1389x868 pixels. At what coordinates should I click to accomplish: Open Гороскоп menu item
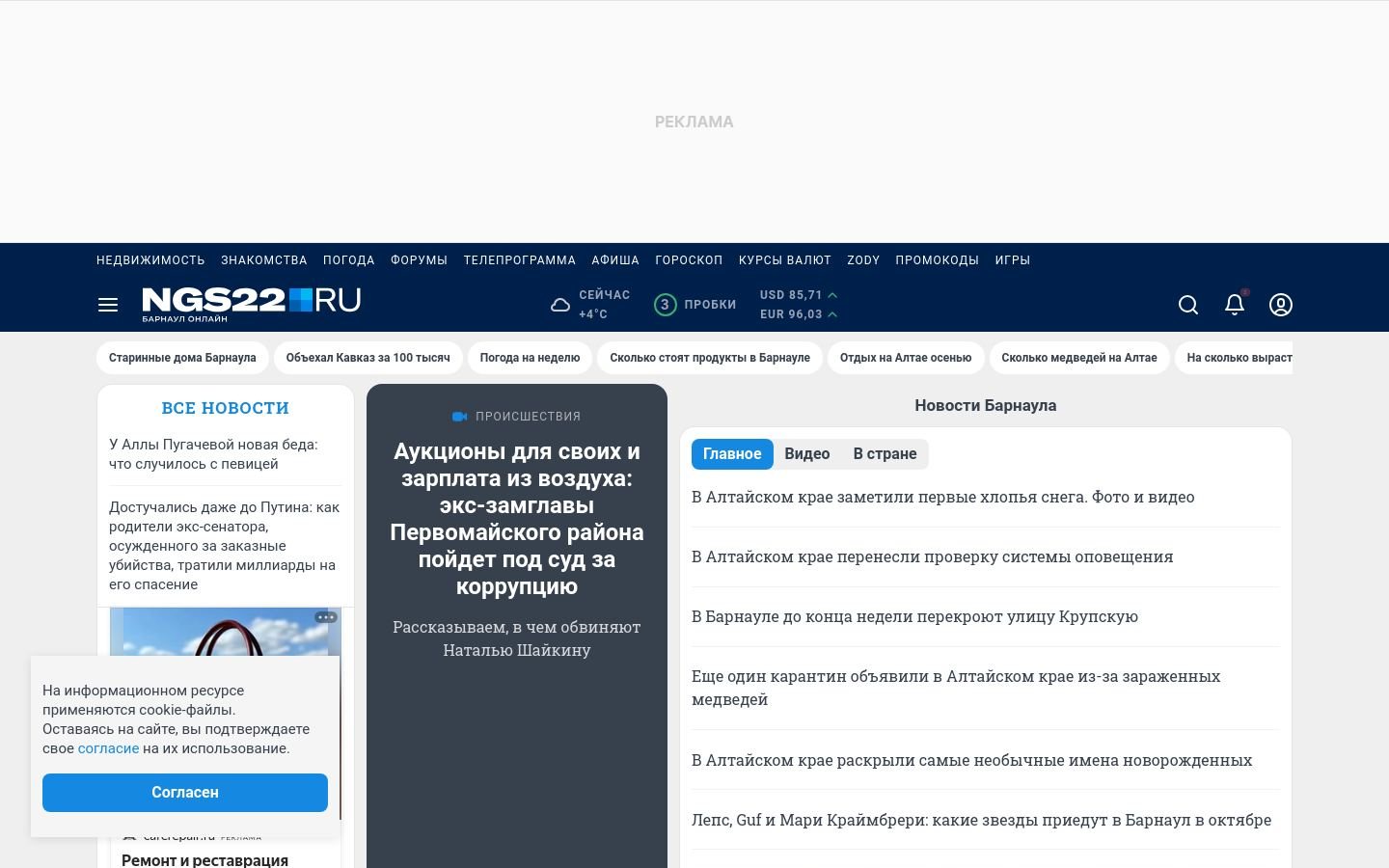pyautogui.click(x=689, y=260)
